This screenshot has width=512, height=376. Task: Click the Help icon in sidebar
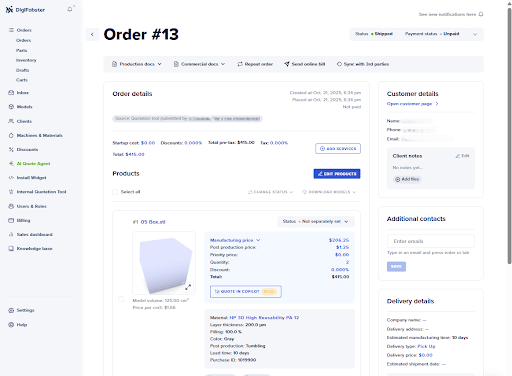11,325
